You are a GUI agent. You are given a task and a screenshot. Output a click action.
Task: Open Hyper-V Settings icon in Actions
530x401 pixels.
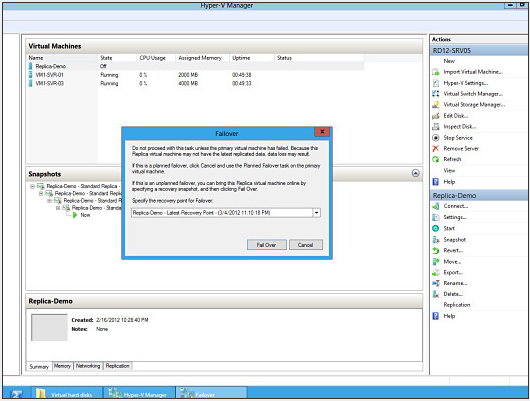436,83
